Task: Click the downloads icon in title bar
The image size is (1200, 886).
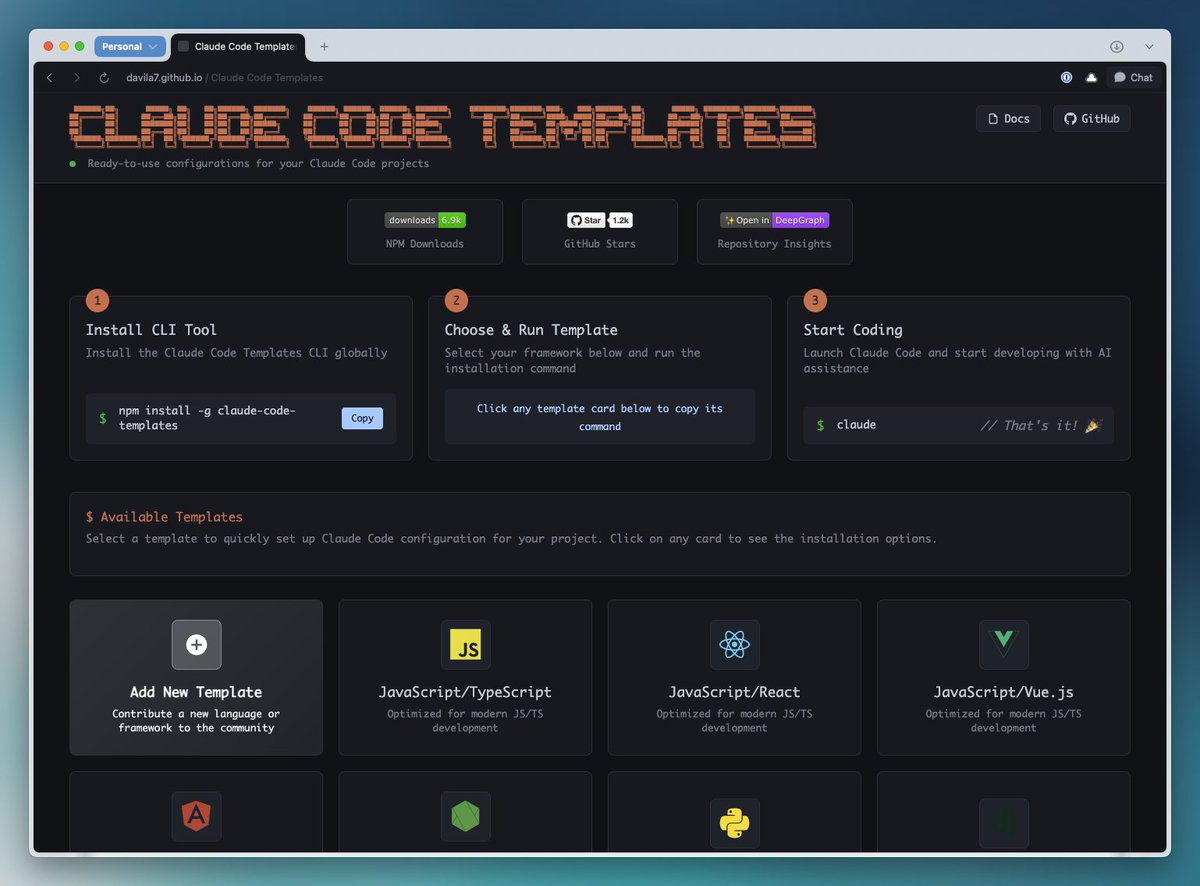Action: click(x=1117, y=46)
